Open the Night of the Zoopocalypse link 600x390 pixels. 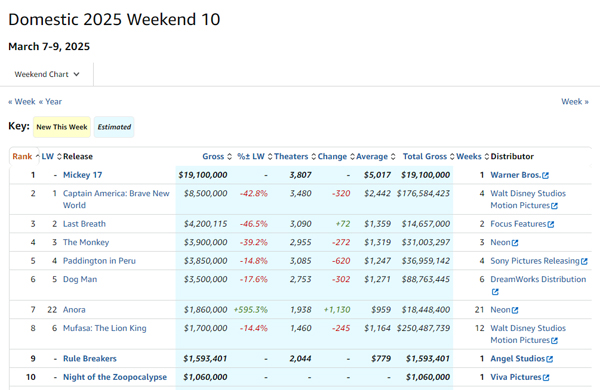point(115,377)
